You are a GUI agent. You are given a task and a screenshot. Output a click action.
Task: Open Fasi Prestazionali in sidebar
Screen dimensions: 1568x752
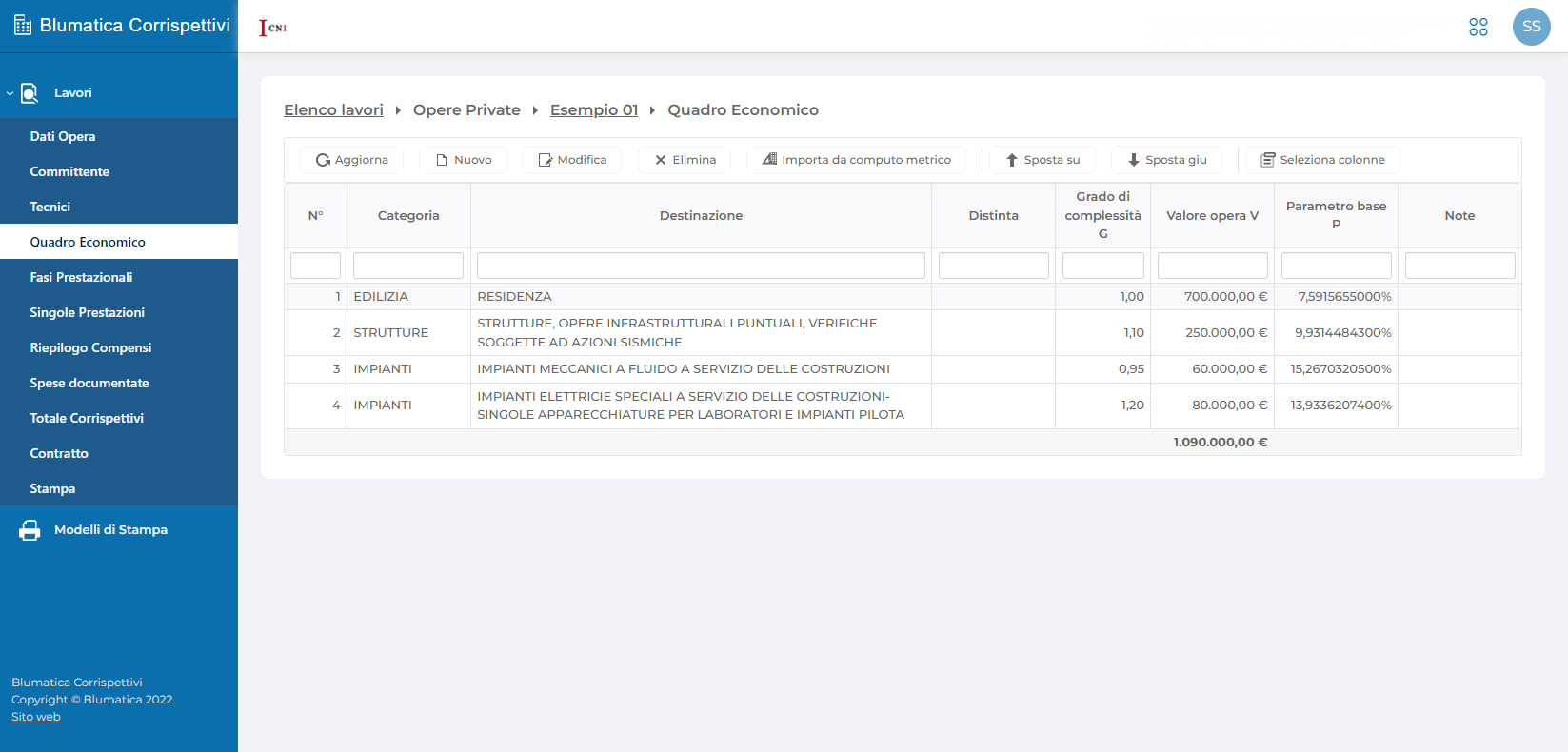(x=119, y=277)
